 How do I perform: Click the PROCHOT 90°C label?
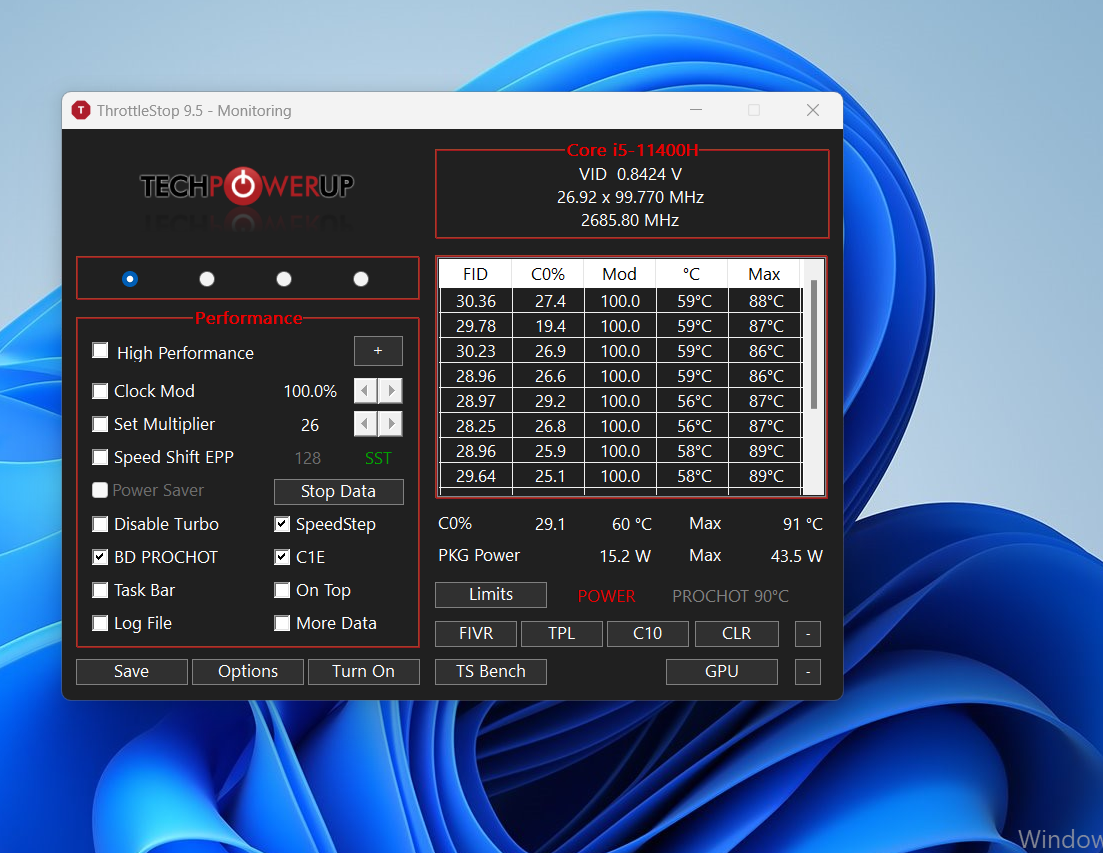[730, 596]
